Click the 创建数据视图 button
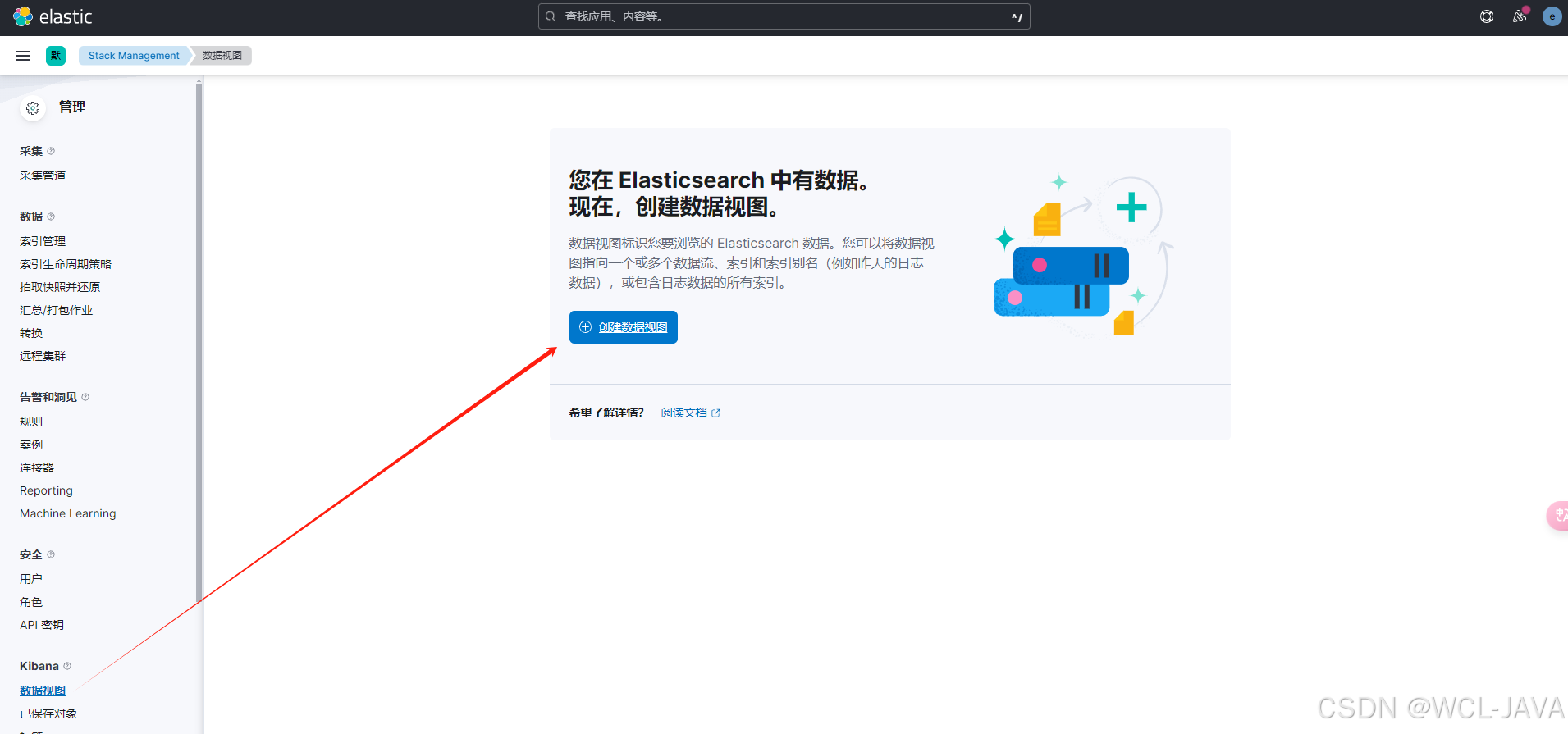The width and height of the screenshot is (1568, 734). click(624, 327)
